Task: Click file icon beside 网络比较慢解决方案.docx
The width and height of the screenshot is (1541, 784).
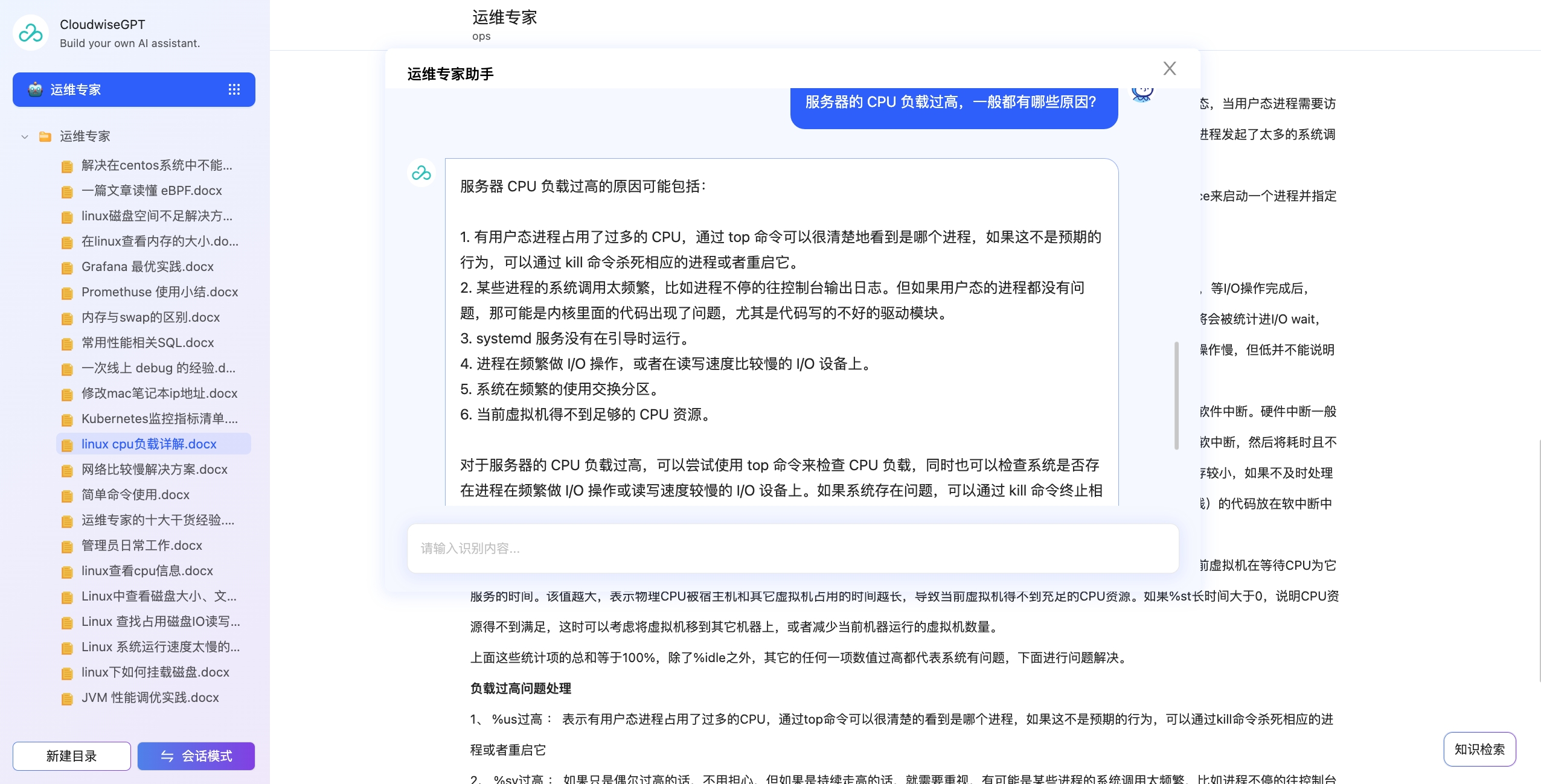Action: pyautogui.click(x=67, y=471)
